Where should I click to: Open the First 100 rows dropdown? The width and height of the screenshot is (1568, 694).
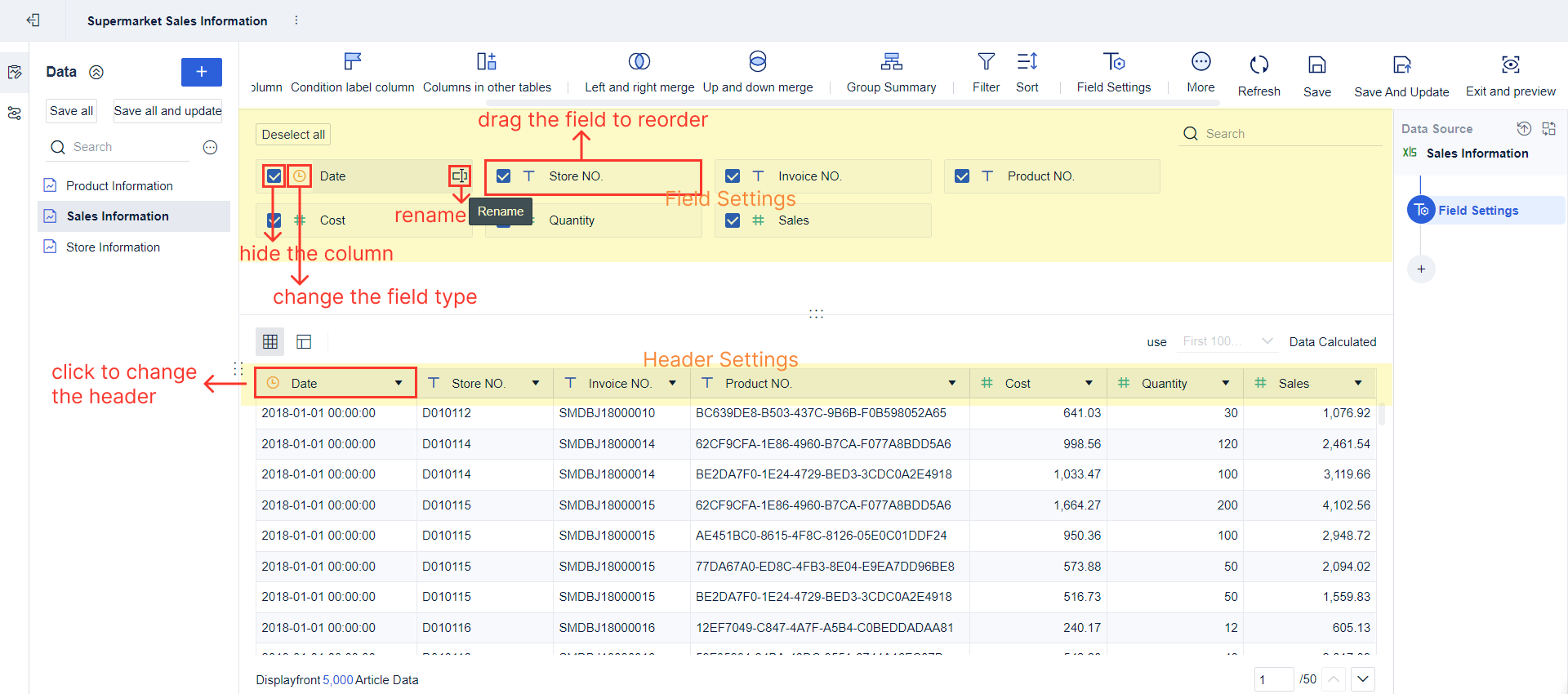pyautogui.click(x=1227, y=342)
